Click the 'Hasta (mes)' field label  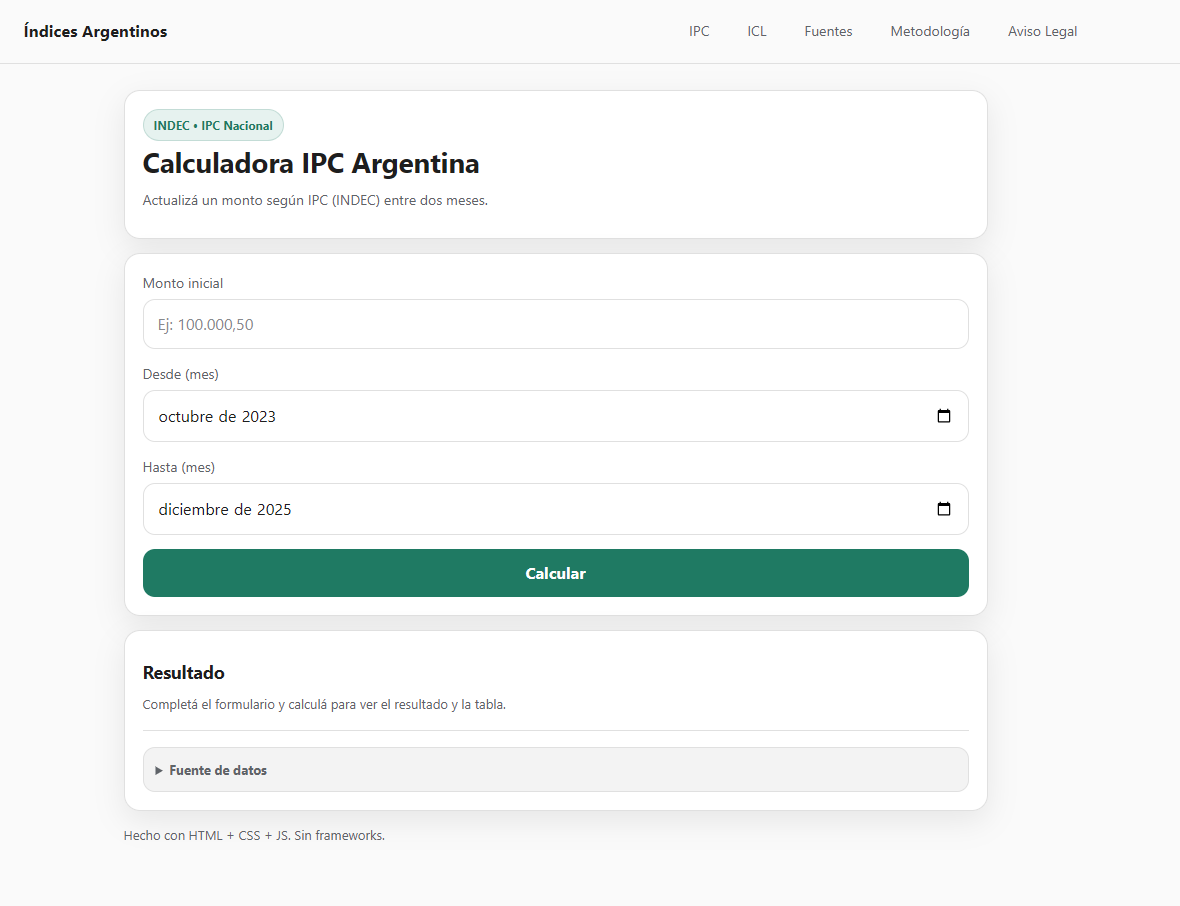coord(179,467)
